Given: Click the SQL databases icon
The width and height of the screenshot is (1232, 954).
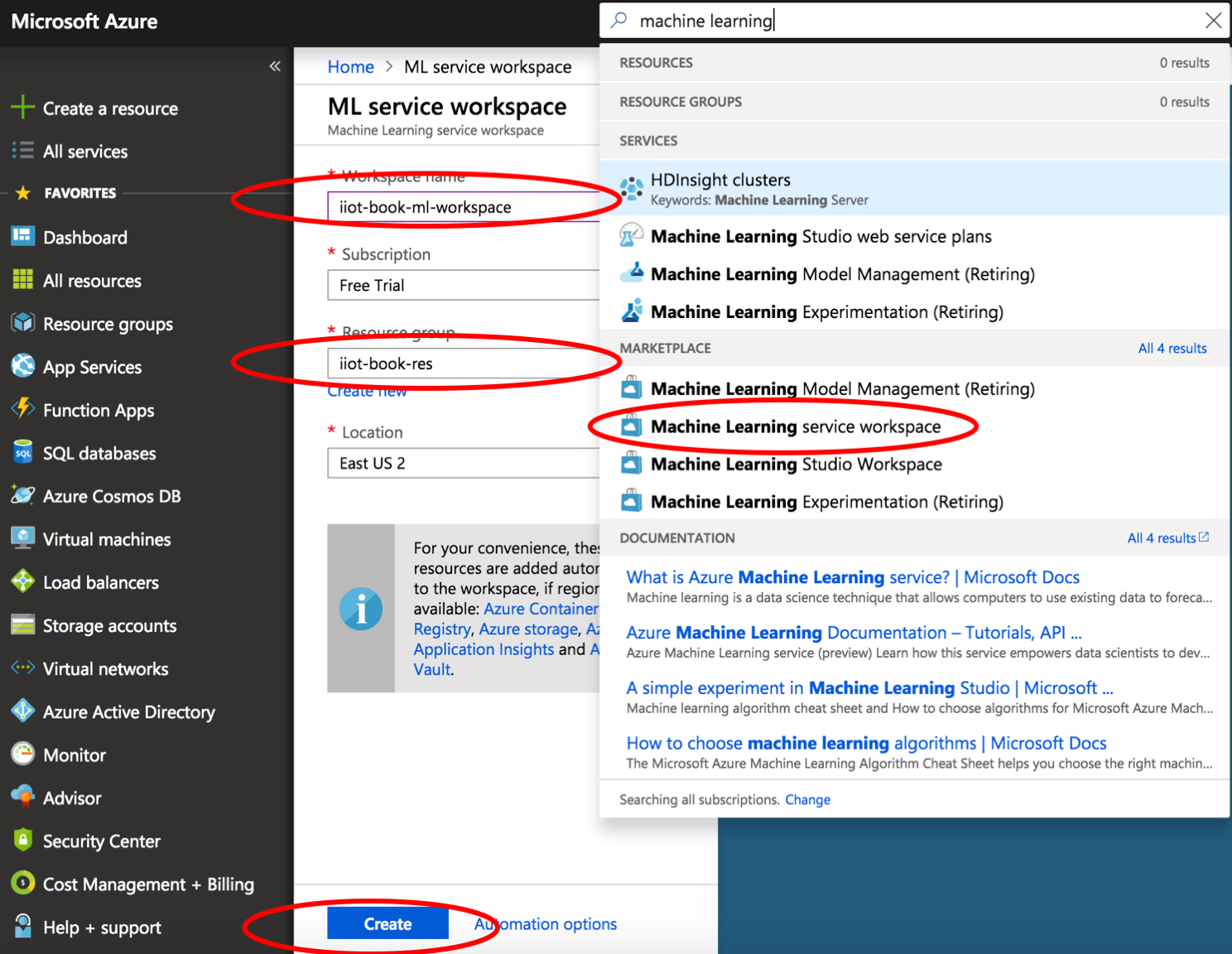Looking at the screenshot, I should (x=22, y=452).
